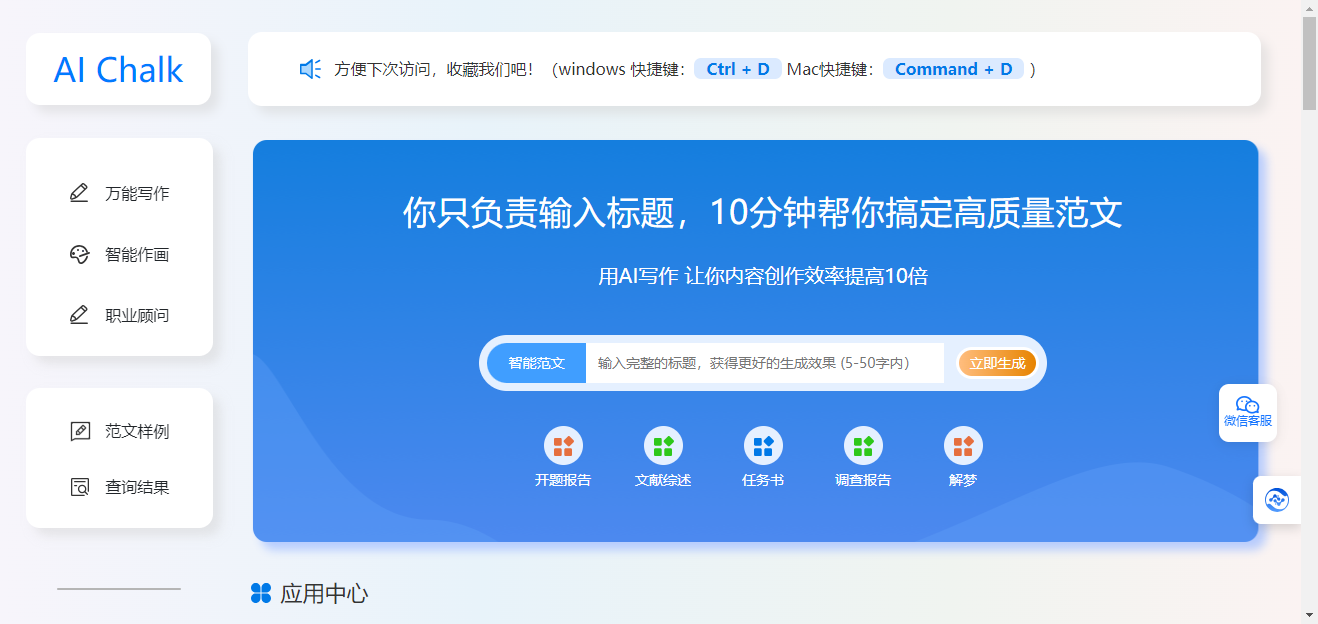Focus the title input field

click(x=765, y=363)
